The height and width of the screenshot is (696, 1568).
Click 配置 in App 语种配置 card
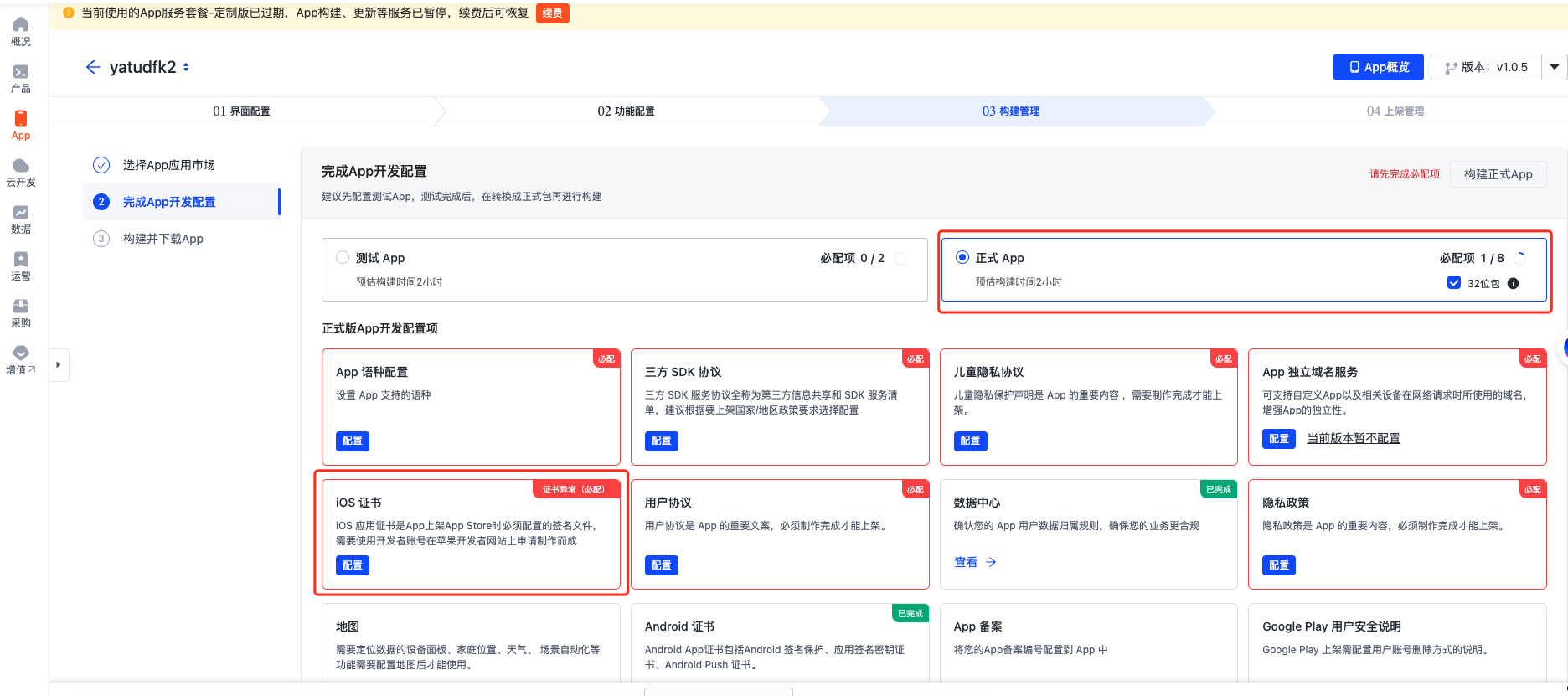coord(353,441)
